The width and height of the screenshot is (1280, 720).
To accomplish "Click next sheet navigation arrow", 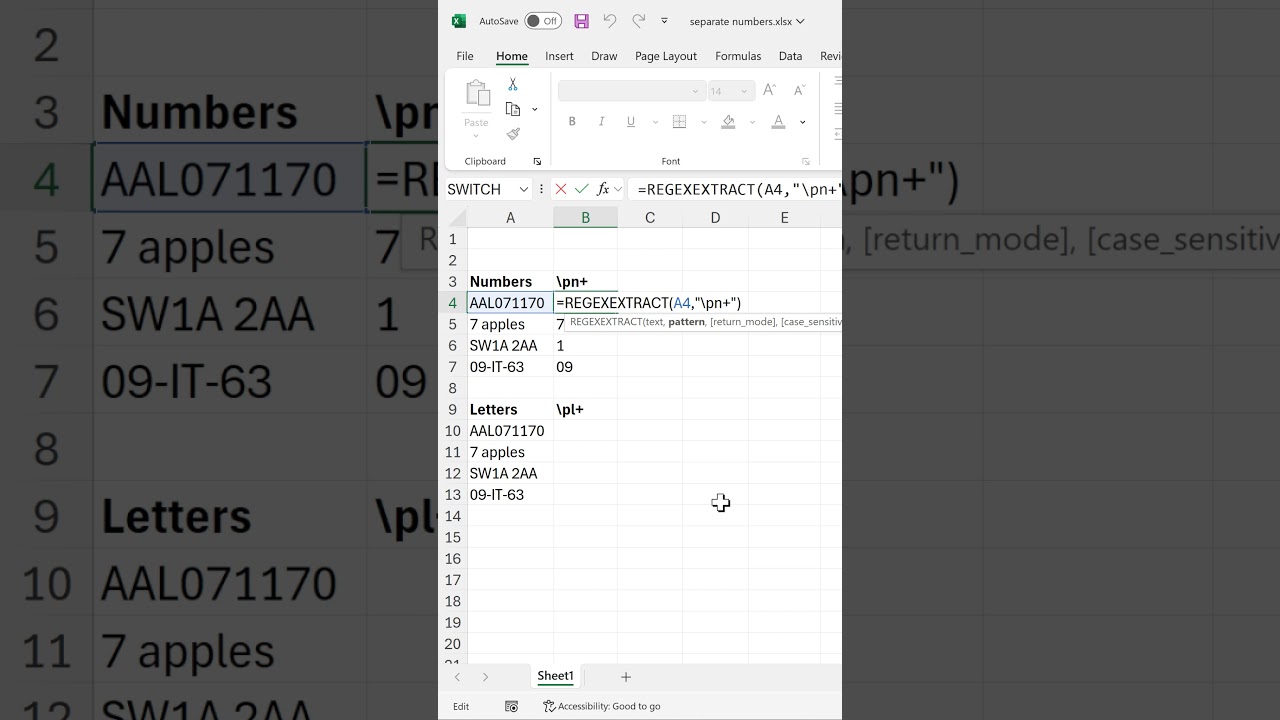I will pyautogui.click(x=486, y=677).
